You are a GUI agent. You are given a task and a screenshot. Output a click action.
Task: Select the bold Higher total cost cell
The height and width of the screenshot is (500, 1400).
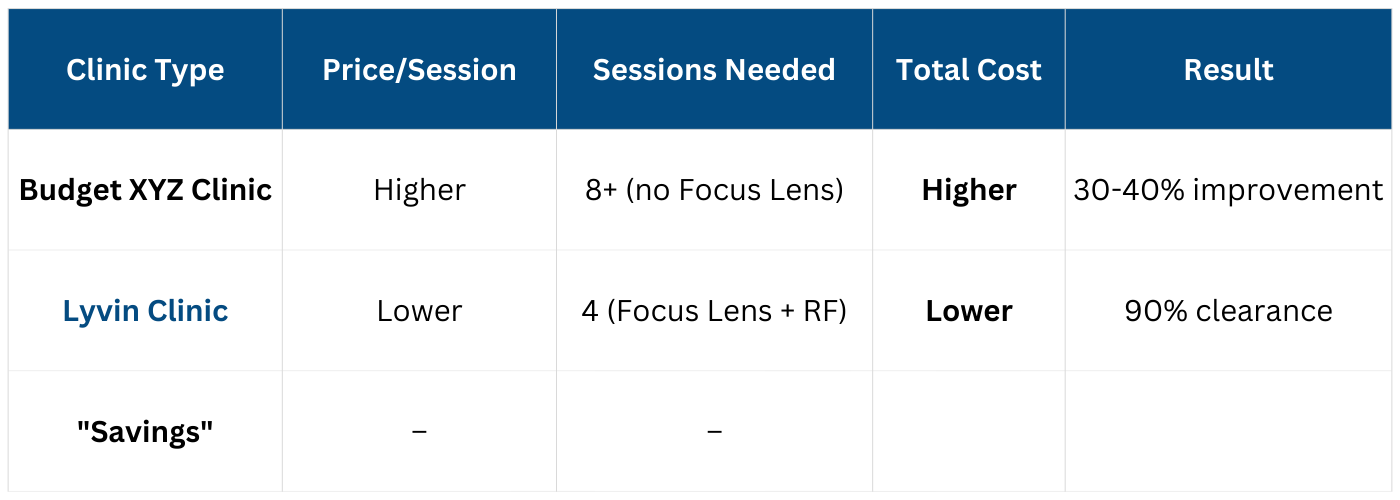pyautogui.click(x=968, y=190)
